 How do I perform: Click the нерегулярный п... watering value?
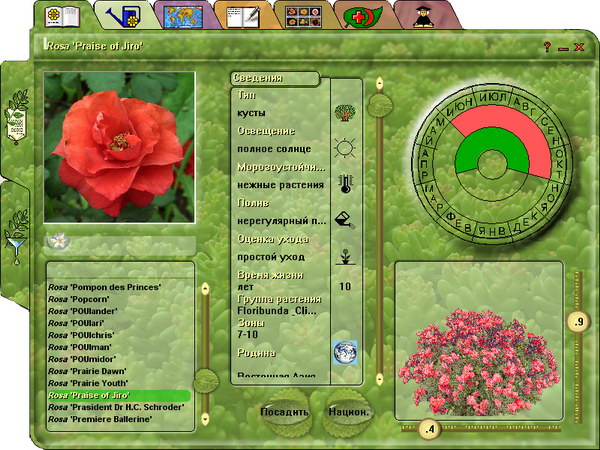click(x=281, y=221)
